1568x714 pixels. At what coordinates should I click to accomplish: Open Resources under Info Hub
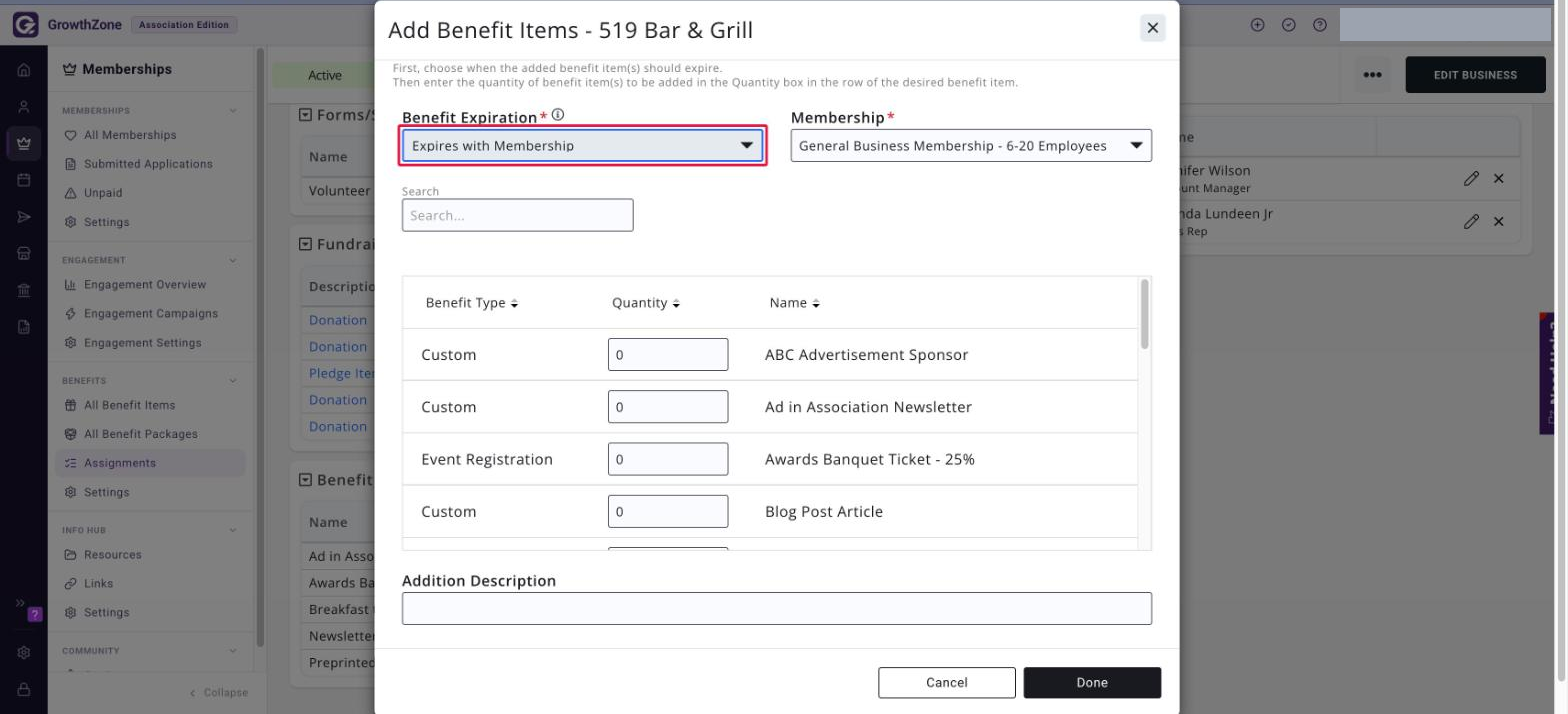[113, 555]
